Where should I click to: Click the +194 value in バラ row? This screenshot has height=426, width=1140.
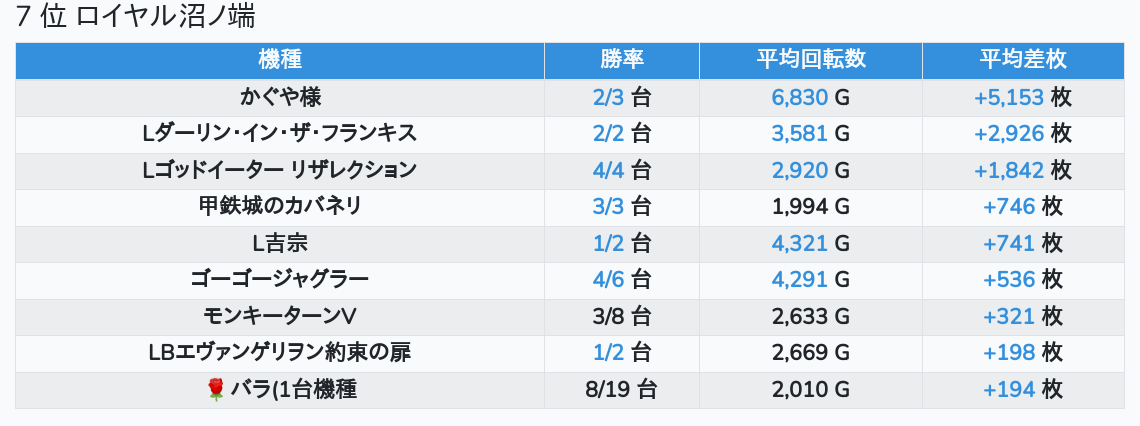click(1009, 390)
